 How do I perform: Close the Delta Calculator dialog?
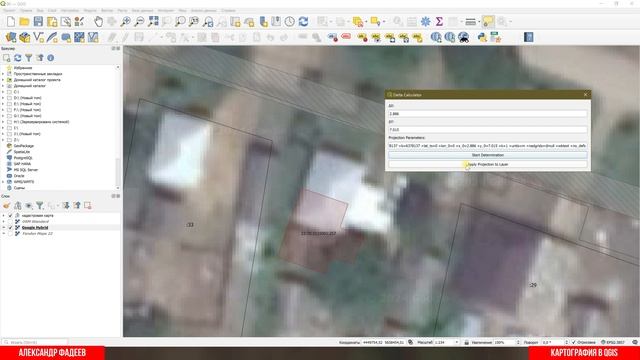[x=586, y=94]
